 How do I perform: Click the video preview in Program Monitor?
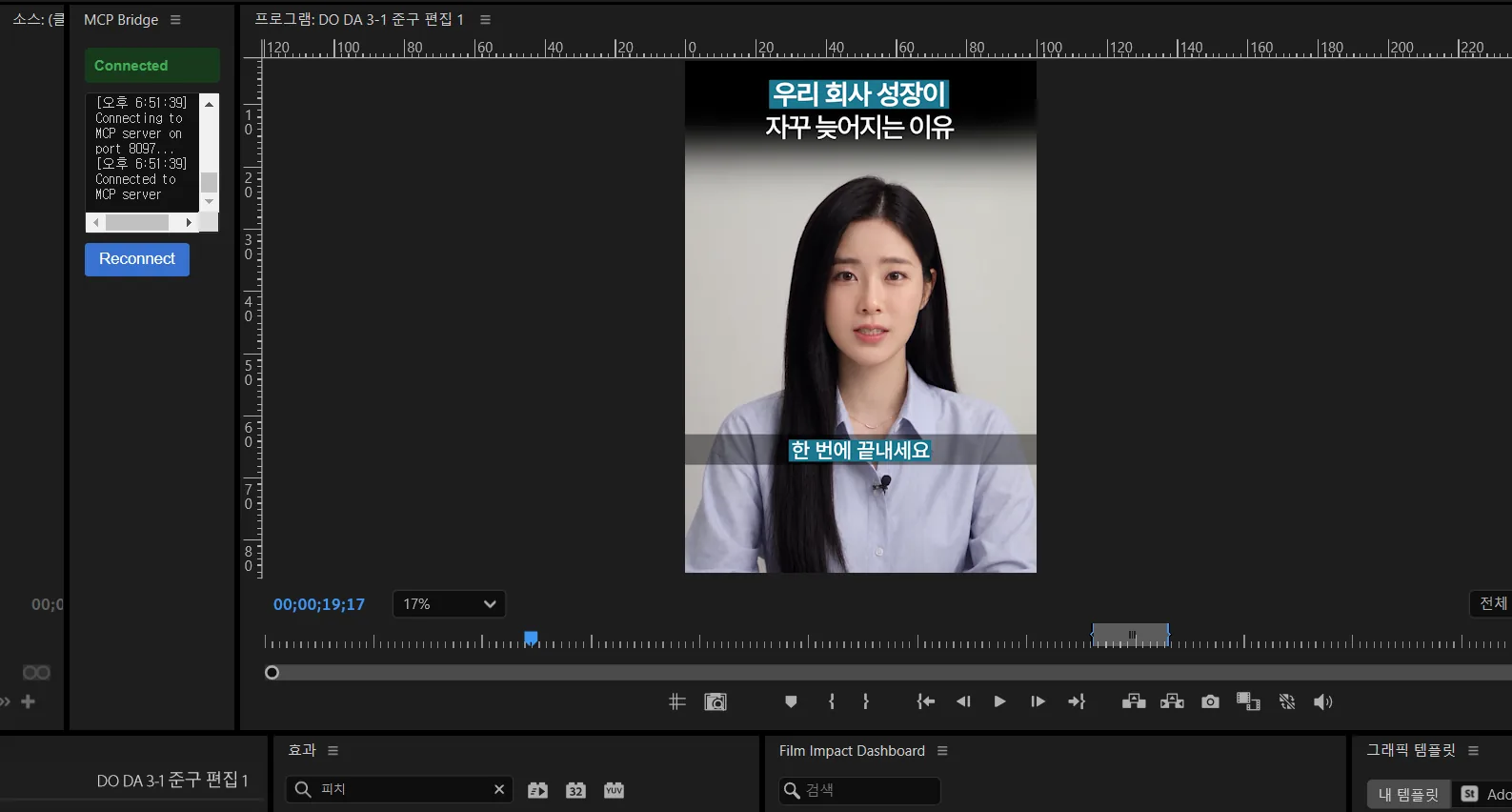coord(860,317)
